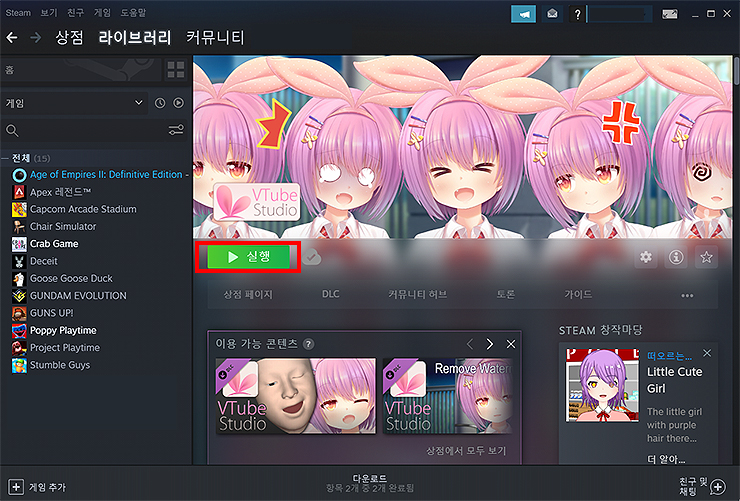
Task: Collapse the 전체 category
Action: point(5,158)
